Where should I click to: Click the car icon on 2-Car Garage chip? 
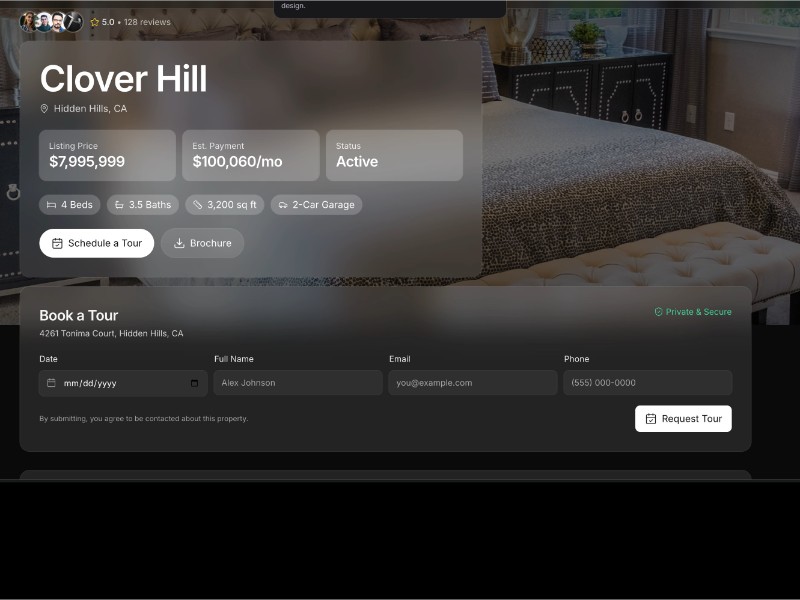coord(283,204)
